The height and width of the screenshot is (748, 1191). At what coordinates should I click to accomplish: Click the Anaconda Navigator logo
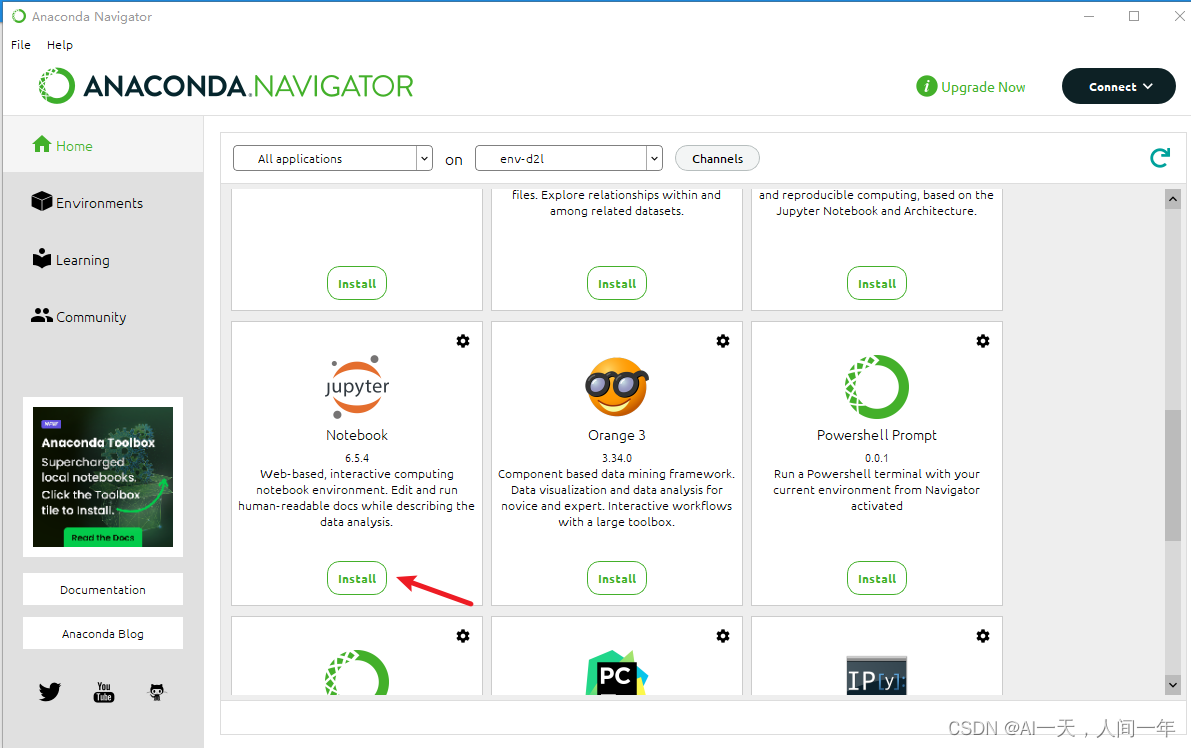pos(226,86)
